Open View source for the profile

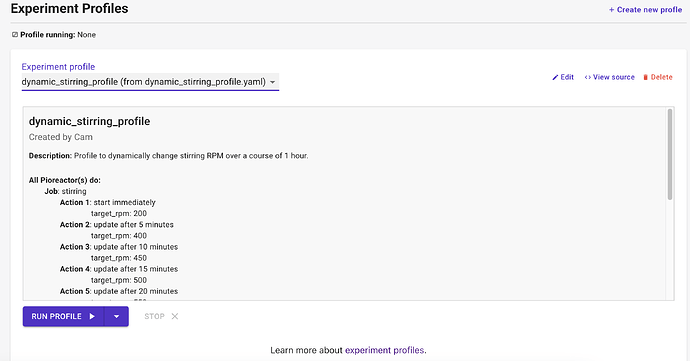[x=609, y=77]
